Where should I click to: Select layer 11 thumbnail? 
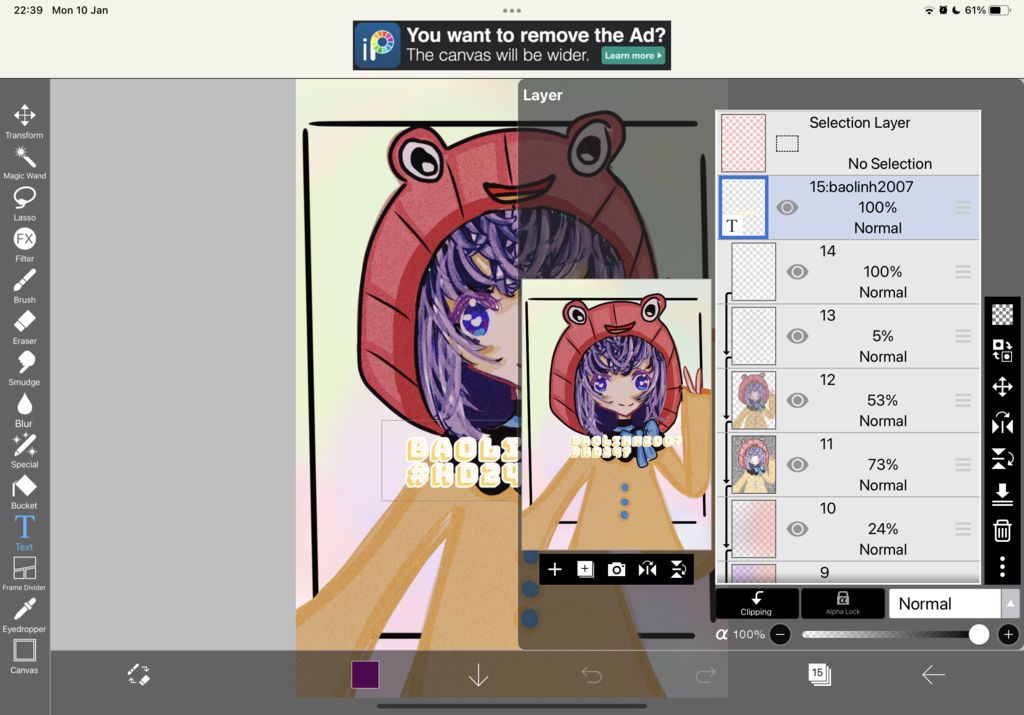[x=754, y=464]
